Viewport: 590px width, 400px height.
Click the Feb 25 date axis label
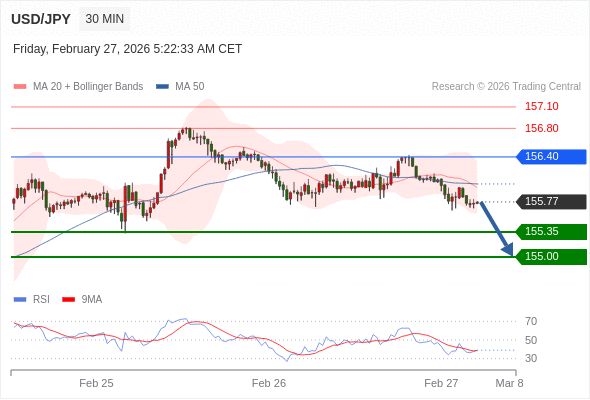pyautogui.click(x=96, y=383)
